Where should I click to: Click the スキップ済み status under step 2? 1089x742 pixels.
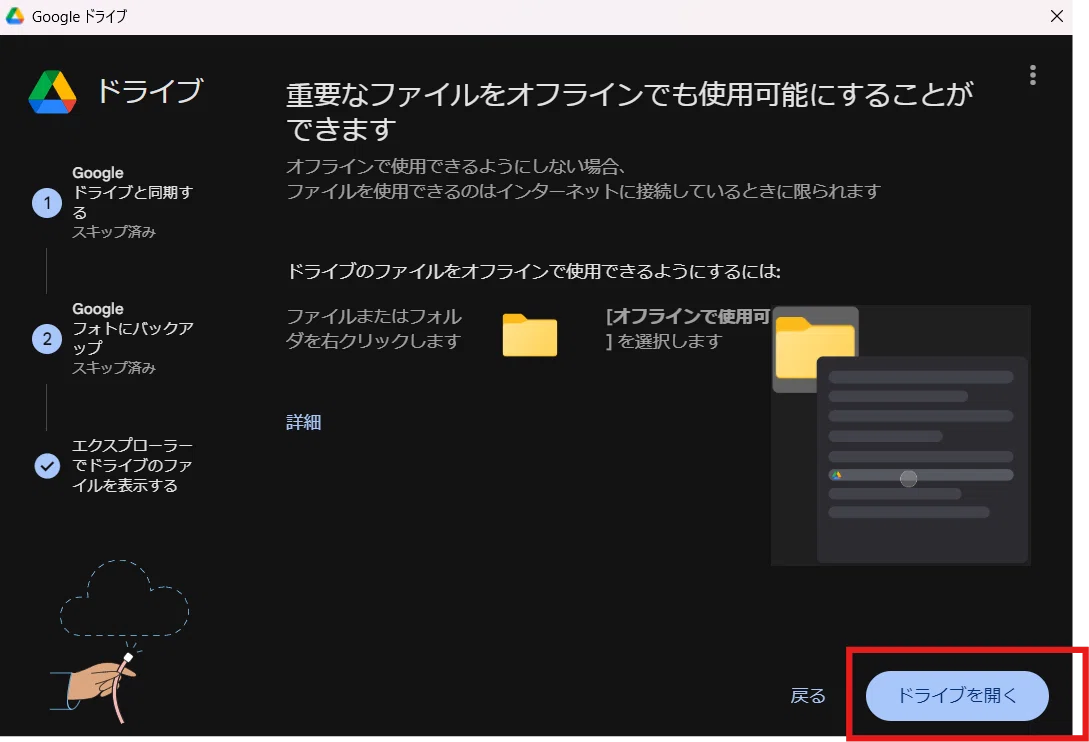tap(114, 368)
